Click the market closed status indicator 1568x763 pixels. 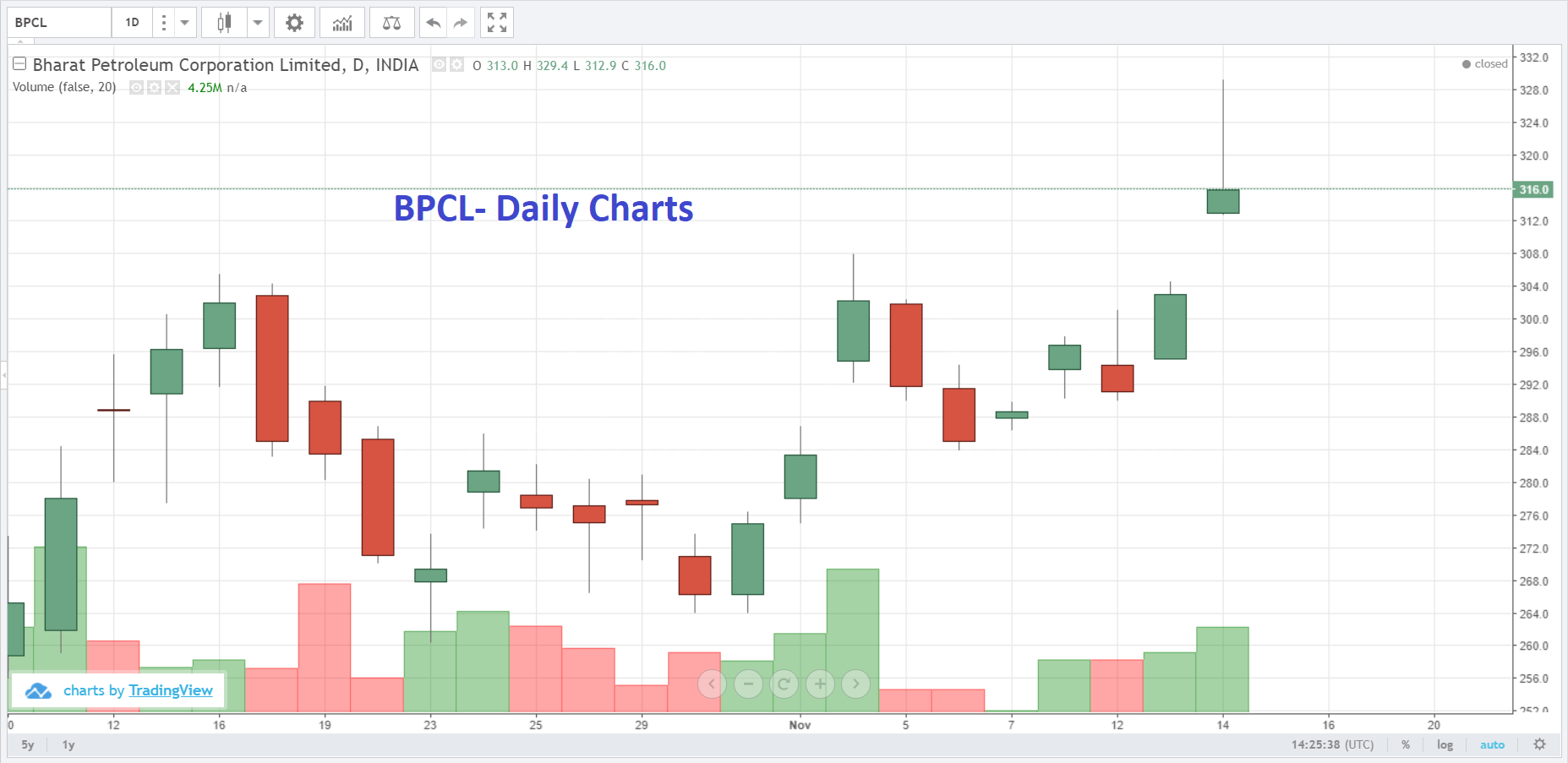coord(1484,64)
